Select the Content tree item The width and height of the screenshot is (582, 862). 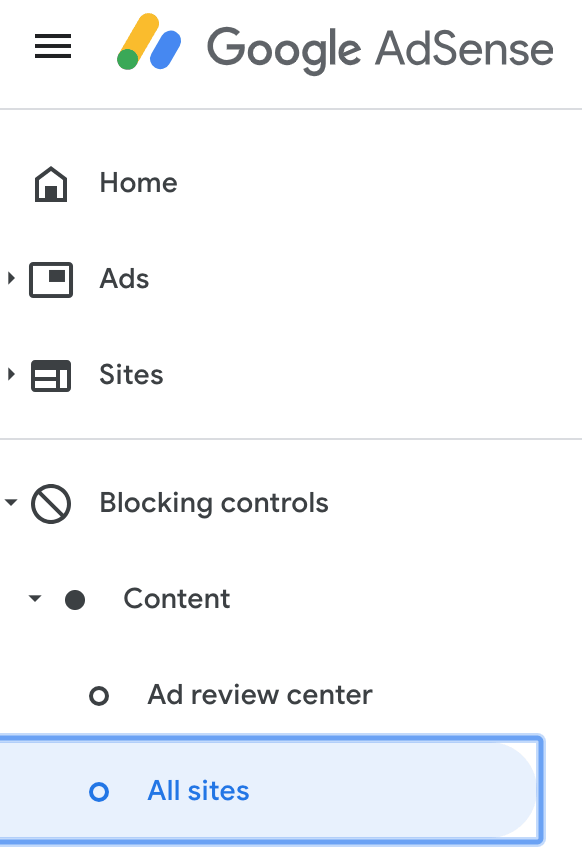coord(177,599)
